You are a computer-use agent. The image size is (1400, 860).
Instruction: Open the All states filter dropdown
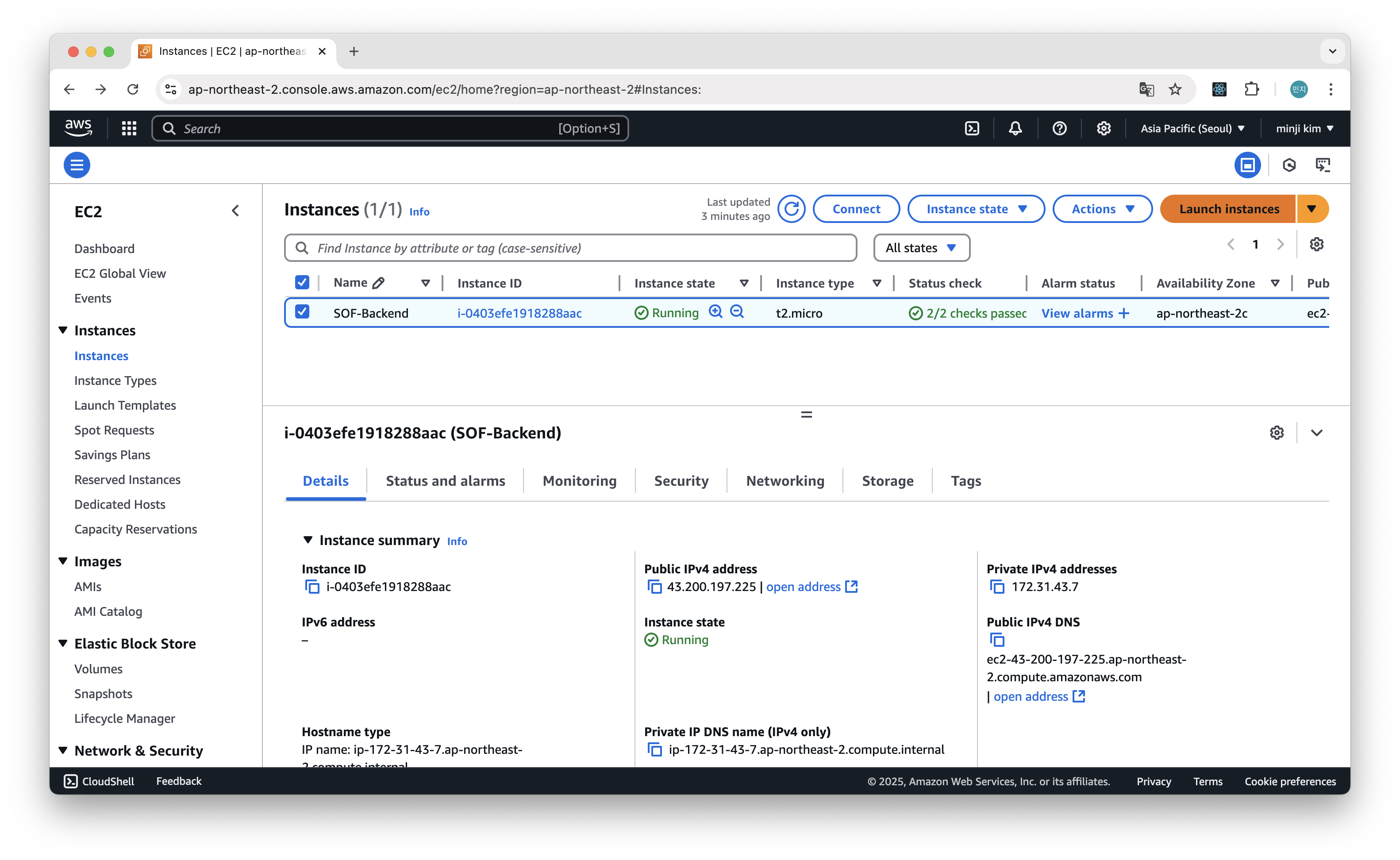click(x=922, y=248)
